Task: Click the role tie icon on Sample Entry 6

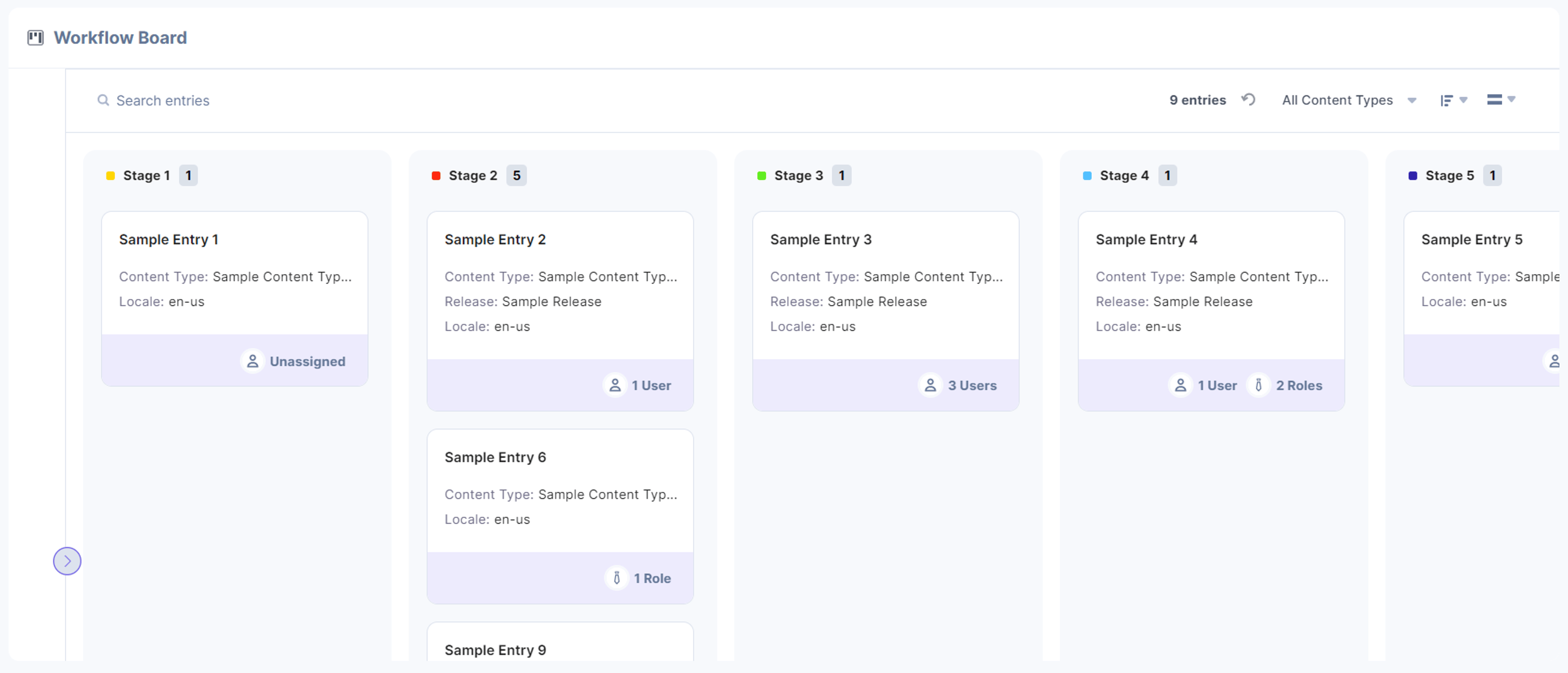Action: pyautogui.click(x=617, y=578)
